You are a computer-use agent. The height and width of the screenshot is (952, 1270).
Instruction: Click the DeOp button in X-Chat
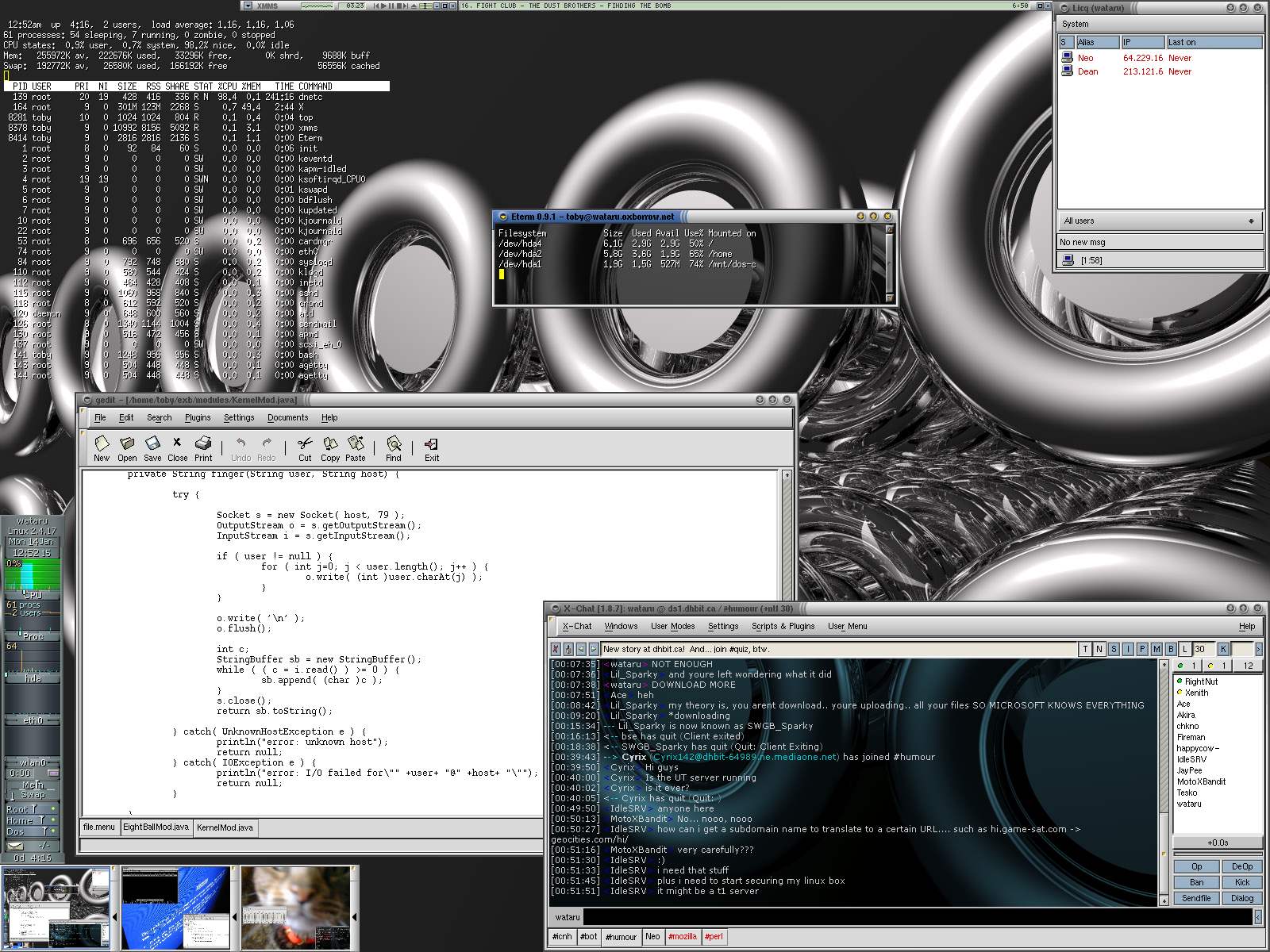point(1242,867)
